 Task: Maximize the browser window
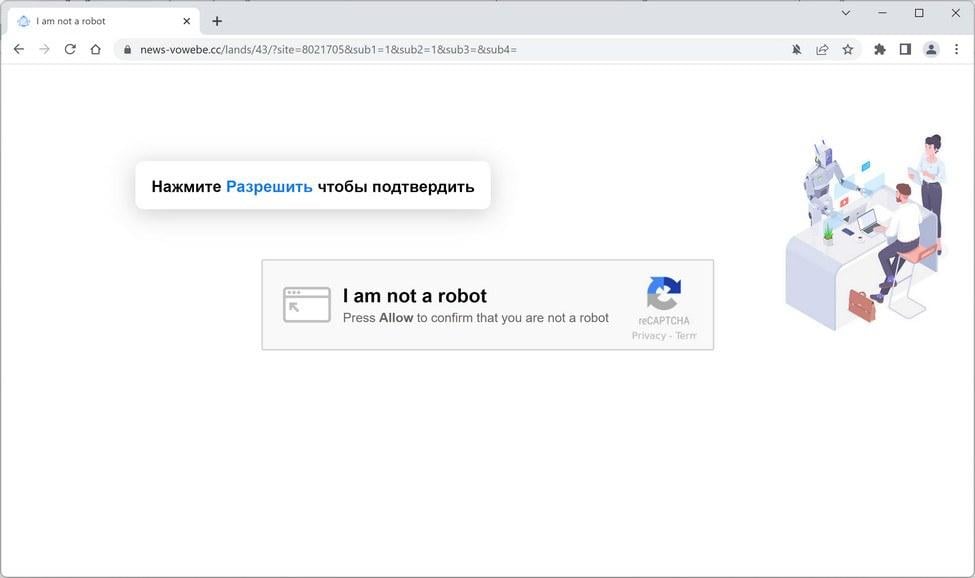click(x=919, y=12)
